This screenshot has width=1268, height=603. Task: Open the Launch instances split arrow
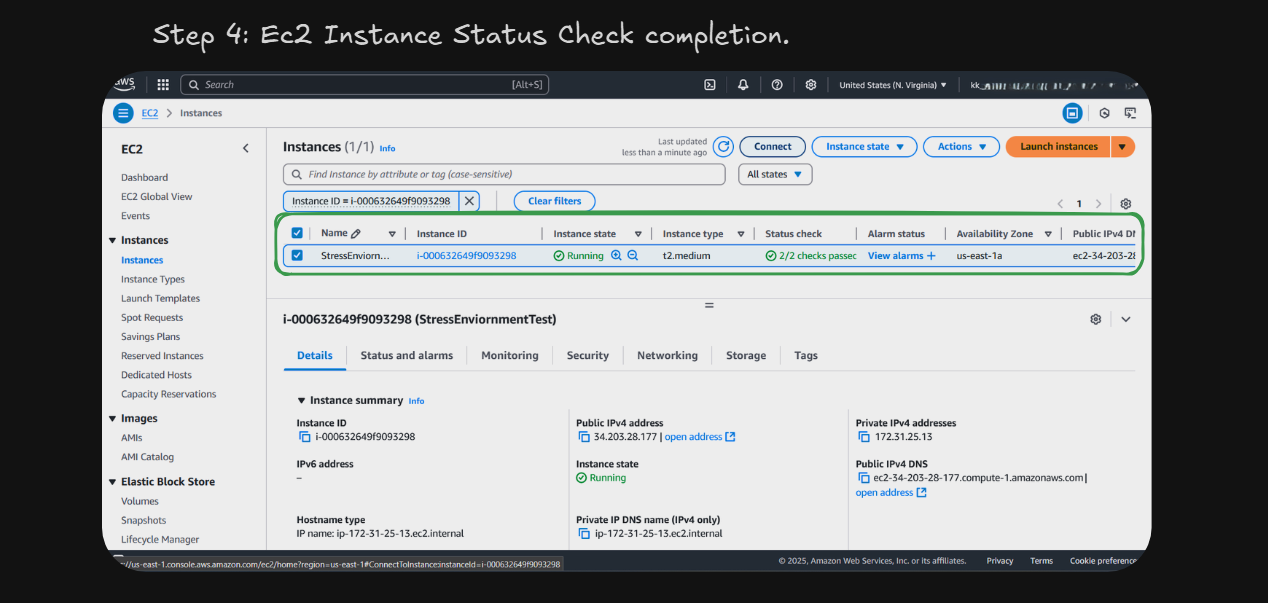[x=1122, y=147]
